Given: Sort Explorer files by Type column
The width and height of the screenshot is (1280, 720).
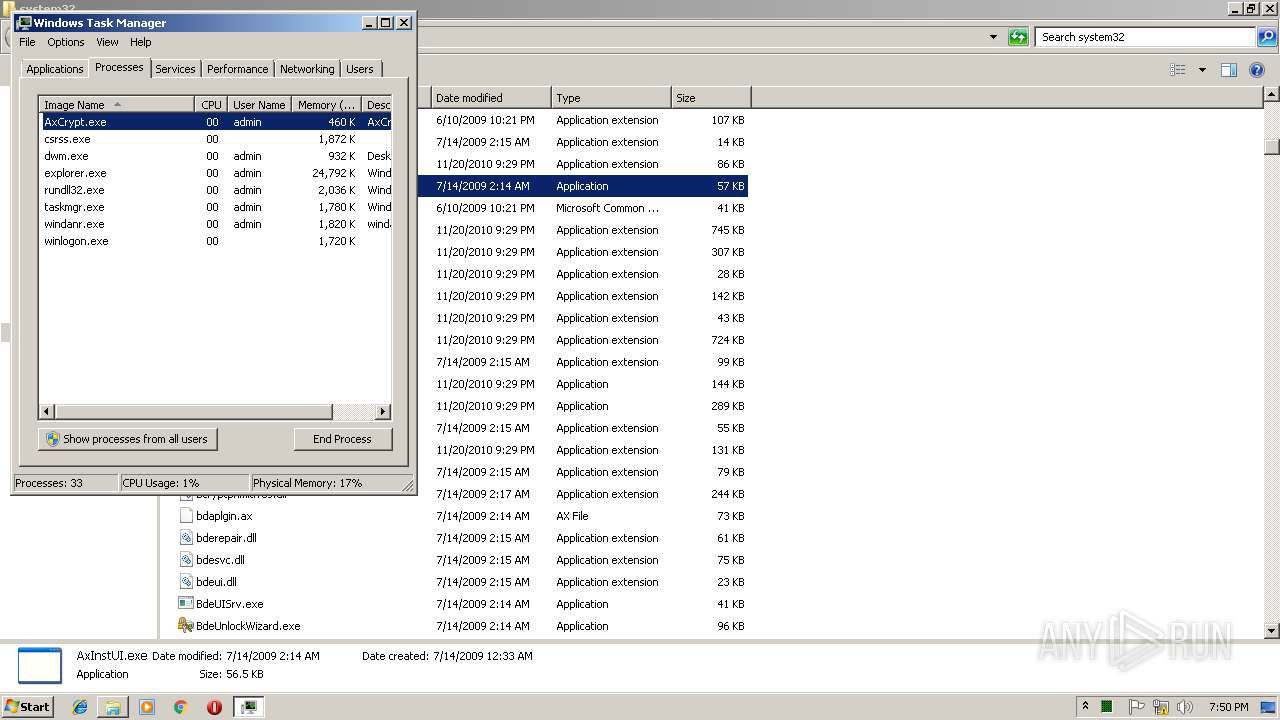Looking at the screenshot, I should click(611, 98).
